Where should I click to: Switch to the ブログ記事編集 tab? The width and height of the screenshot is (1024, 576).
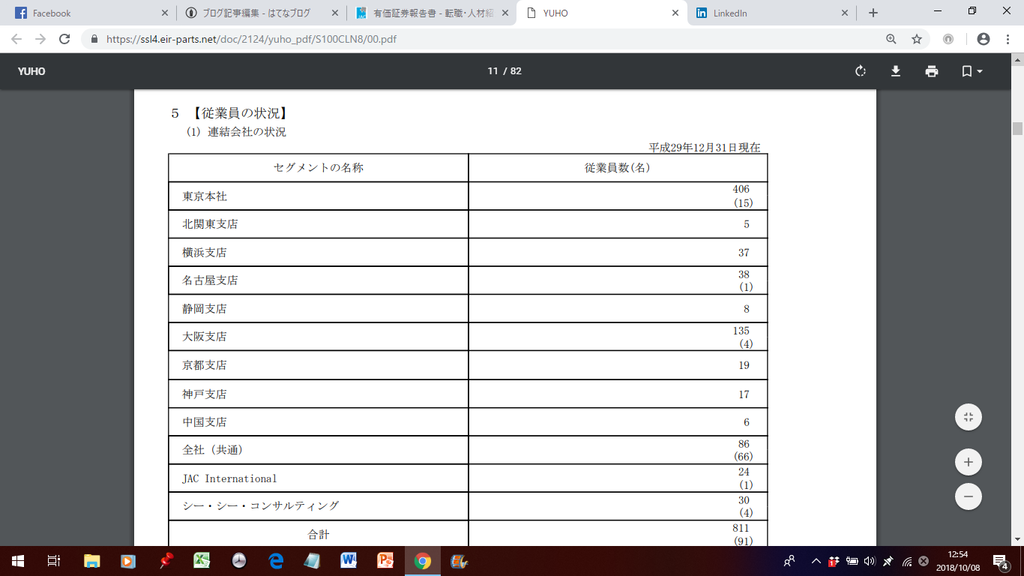(x=260, y=13)
